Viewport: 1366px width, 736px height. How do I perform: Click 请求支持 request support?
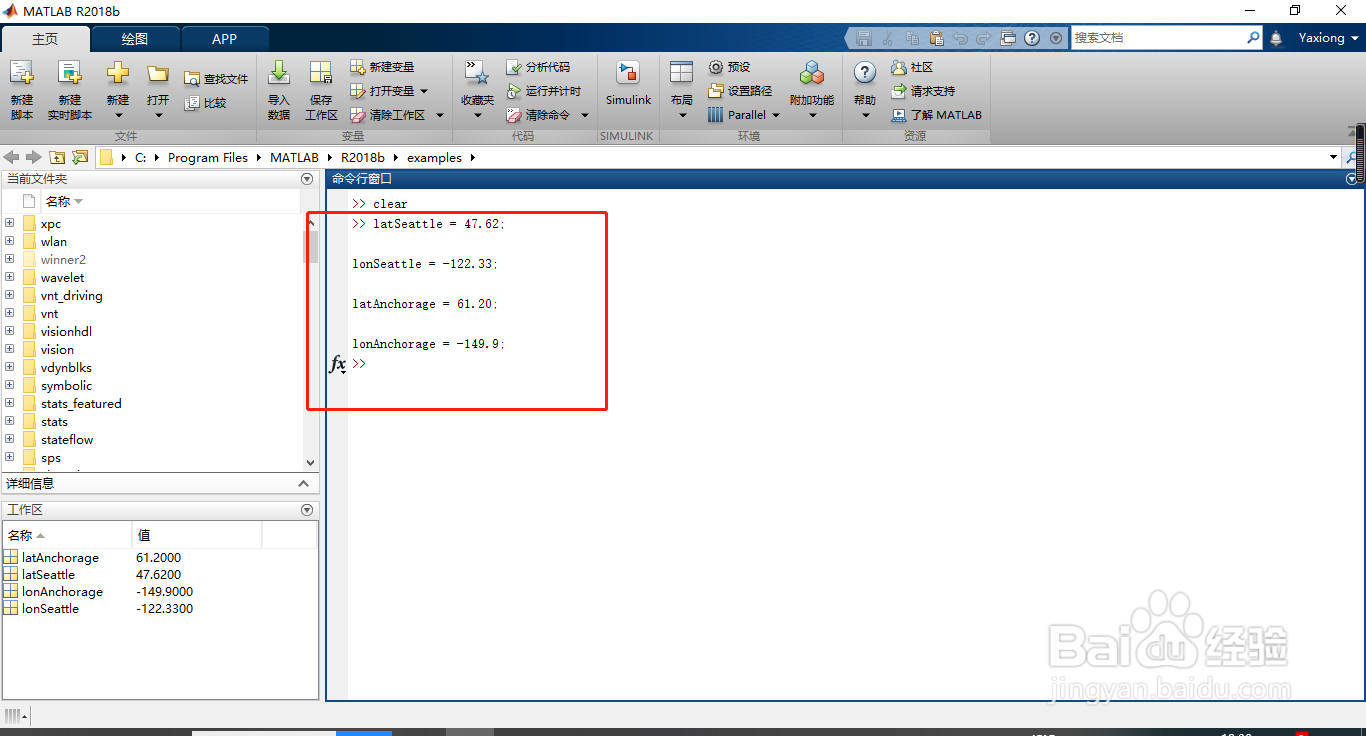[x=923, y=91]
